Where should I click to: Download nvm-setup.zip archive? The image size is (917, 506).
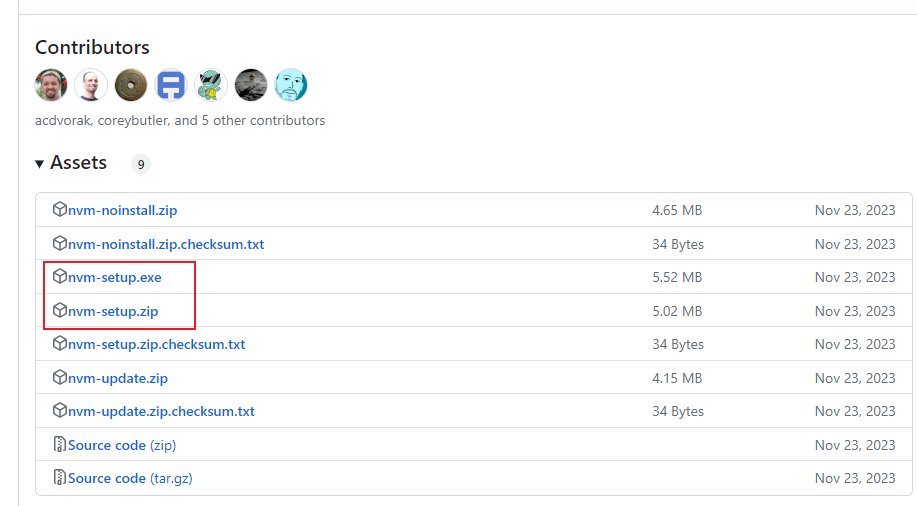coord(113,311)
